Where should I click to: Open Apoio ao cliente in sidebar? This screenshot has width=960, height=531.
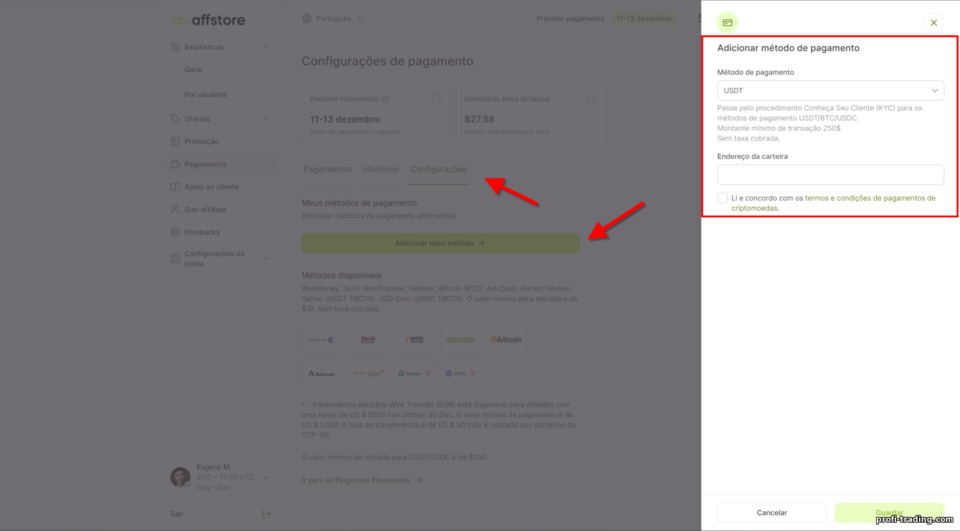coord(211,187)
